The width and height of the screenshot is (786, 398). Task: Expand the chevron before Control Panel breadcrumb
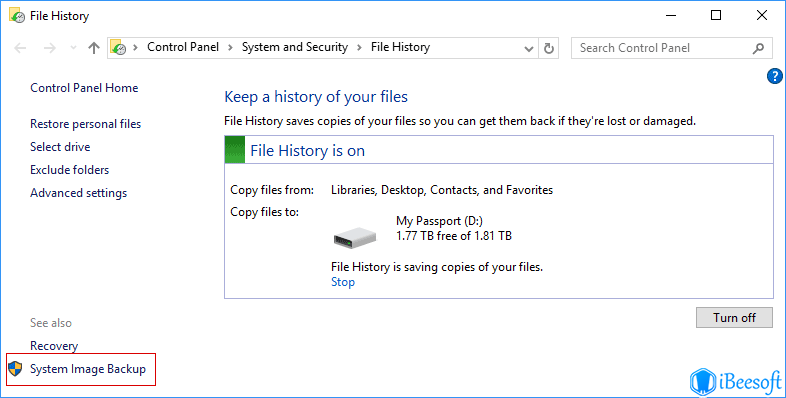click(x=136, y=48)
